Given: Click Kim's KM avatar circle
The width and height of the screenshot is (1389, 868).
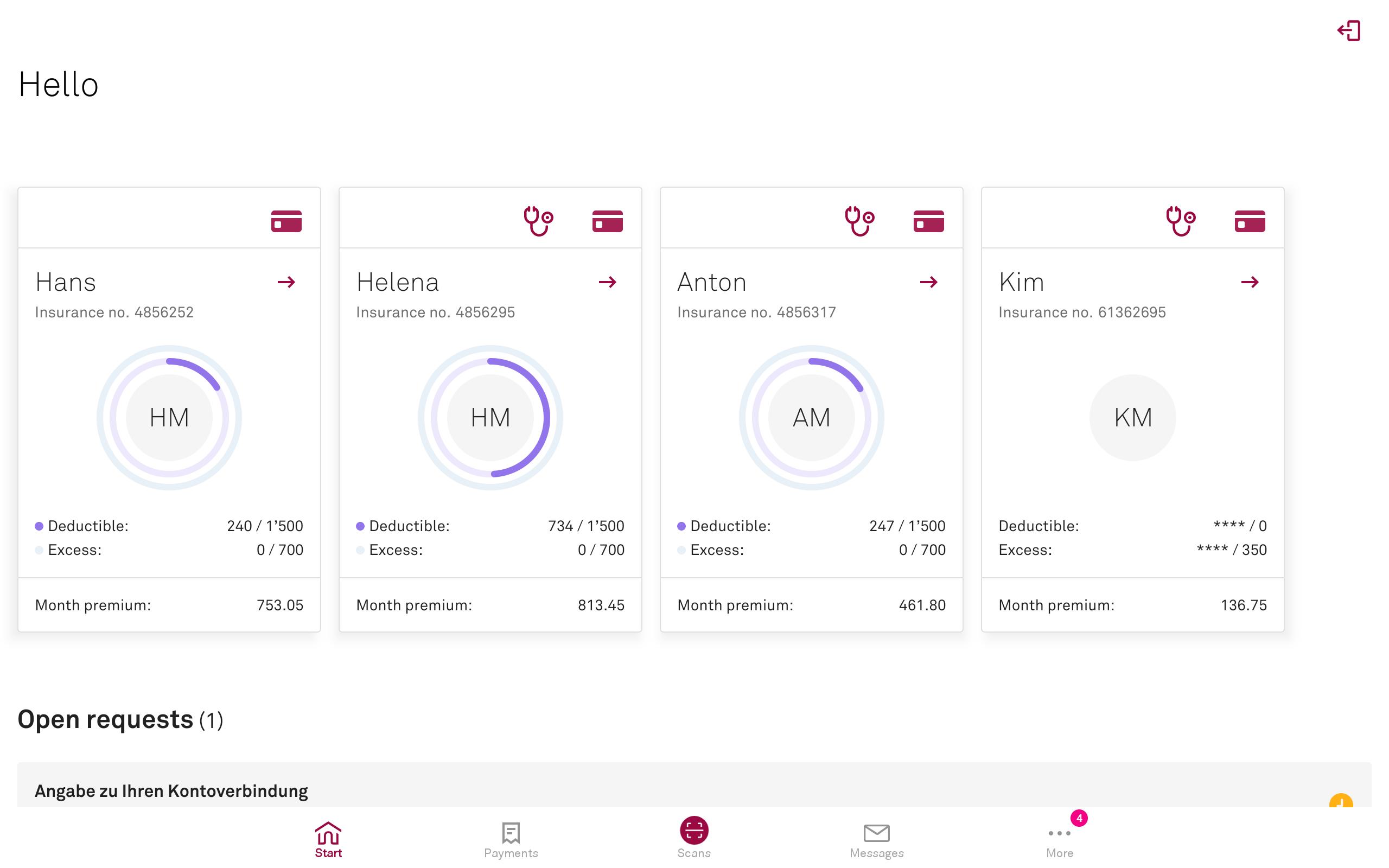Looking at the screenshot, I should pyautogui.click(x=1132, y=417).
